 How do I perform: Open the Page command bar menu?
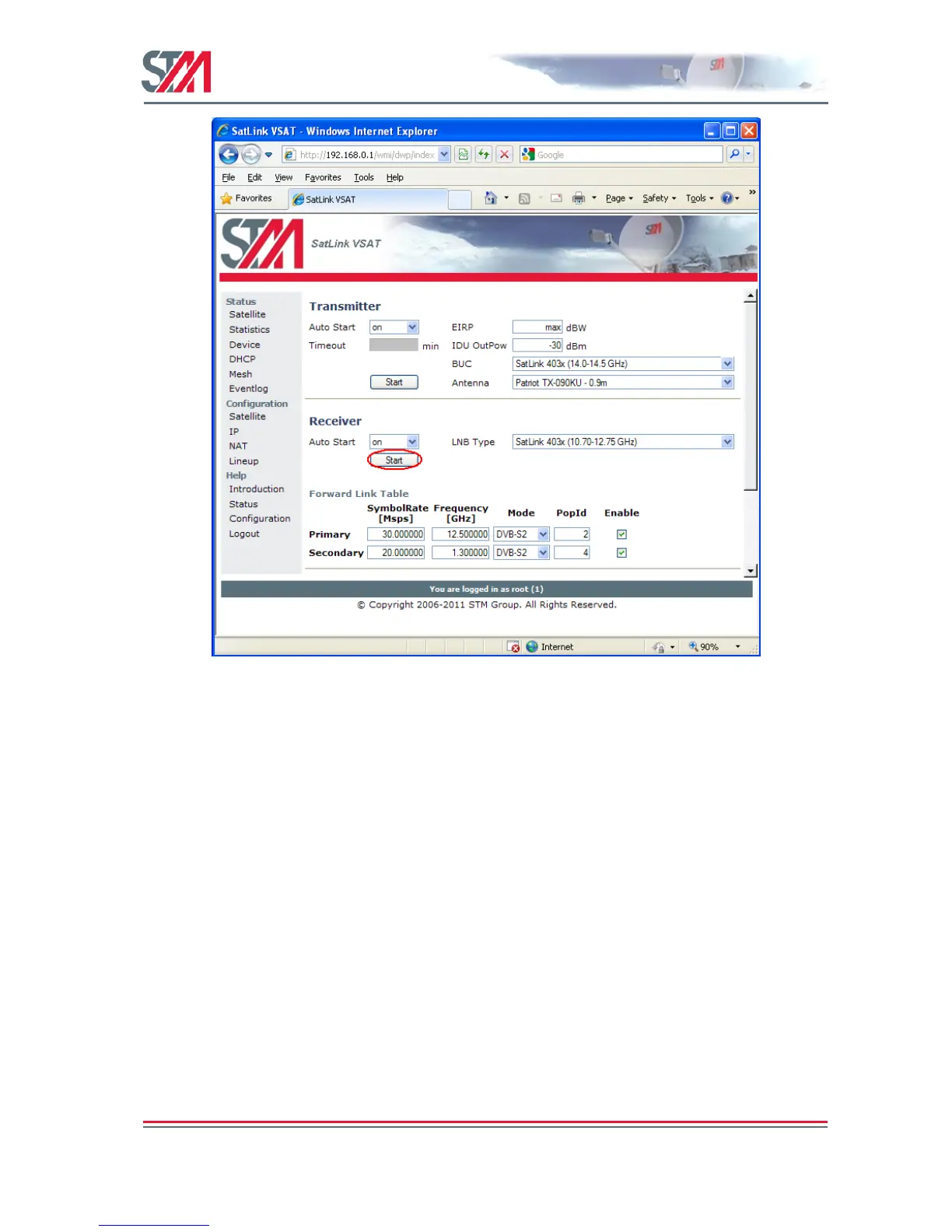click(x=619, y=198)
